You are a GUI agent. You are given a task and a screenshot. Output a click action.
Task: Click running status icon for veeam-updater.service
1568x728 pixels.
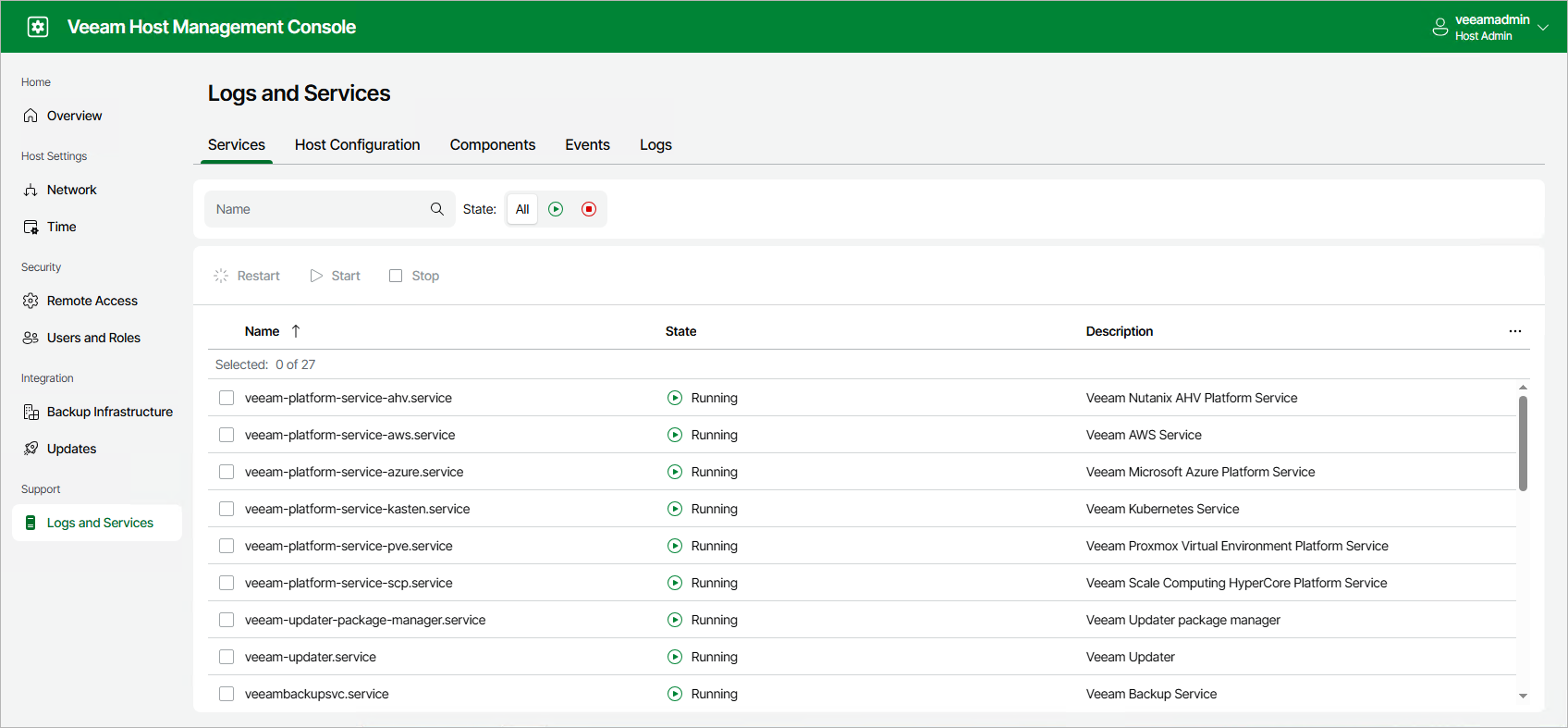675,657
